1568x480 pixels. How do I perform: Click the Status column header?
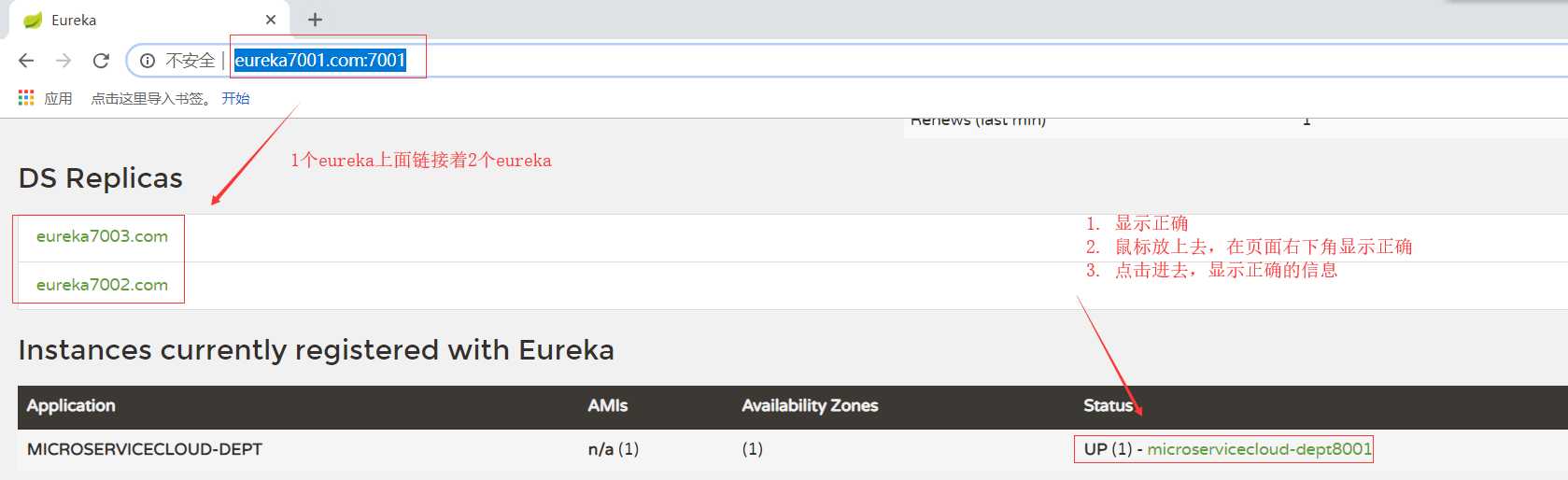[1108, 405]
